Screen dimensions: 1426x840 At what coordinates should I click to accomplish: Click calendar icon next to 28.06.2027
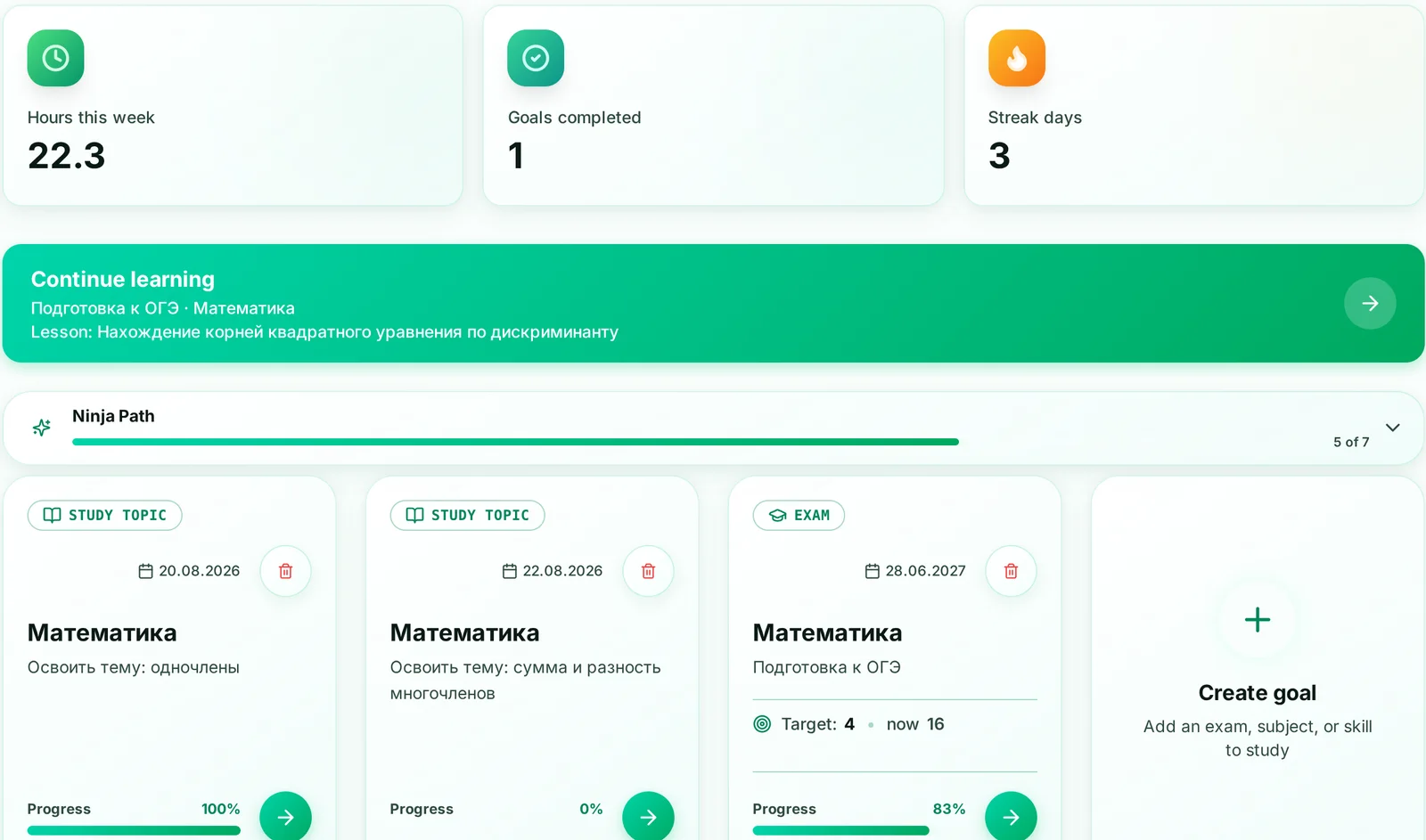(873, 571)
